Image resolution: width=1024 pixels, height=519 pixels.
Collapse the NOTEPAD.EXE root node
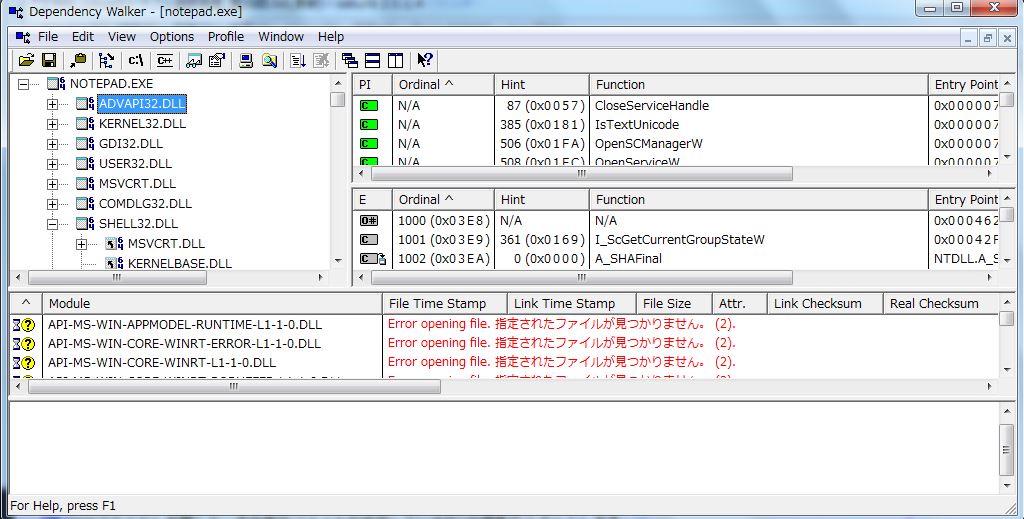(x=24, y=84)
